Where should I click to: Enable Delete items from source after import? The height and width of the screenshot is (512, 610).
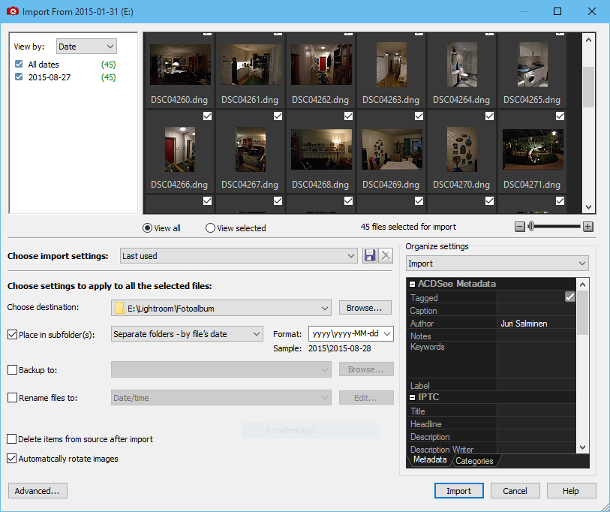click(12, 439)
